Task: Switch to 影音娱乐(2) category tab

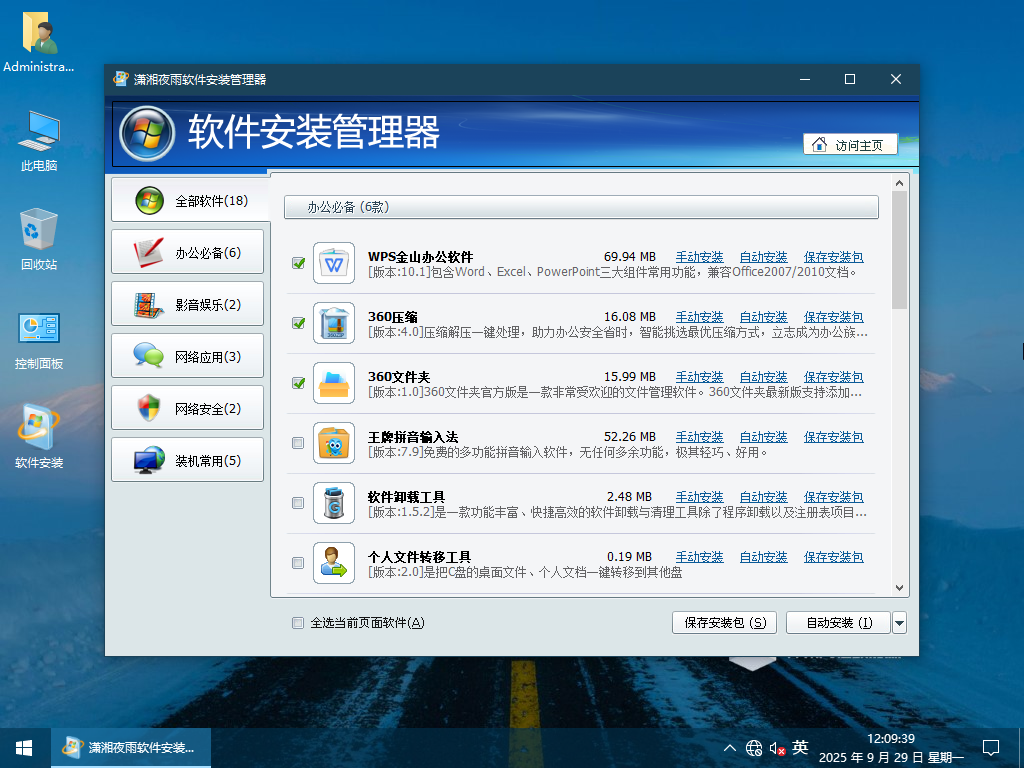Action: click(188, 304)
